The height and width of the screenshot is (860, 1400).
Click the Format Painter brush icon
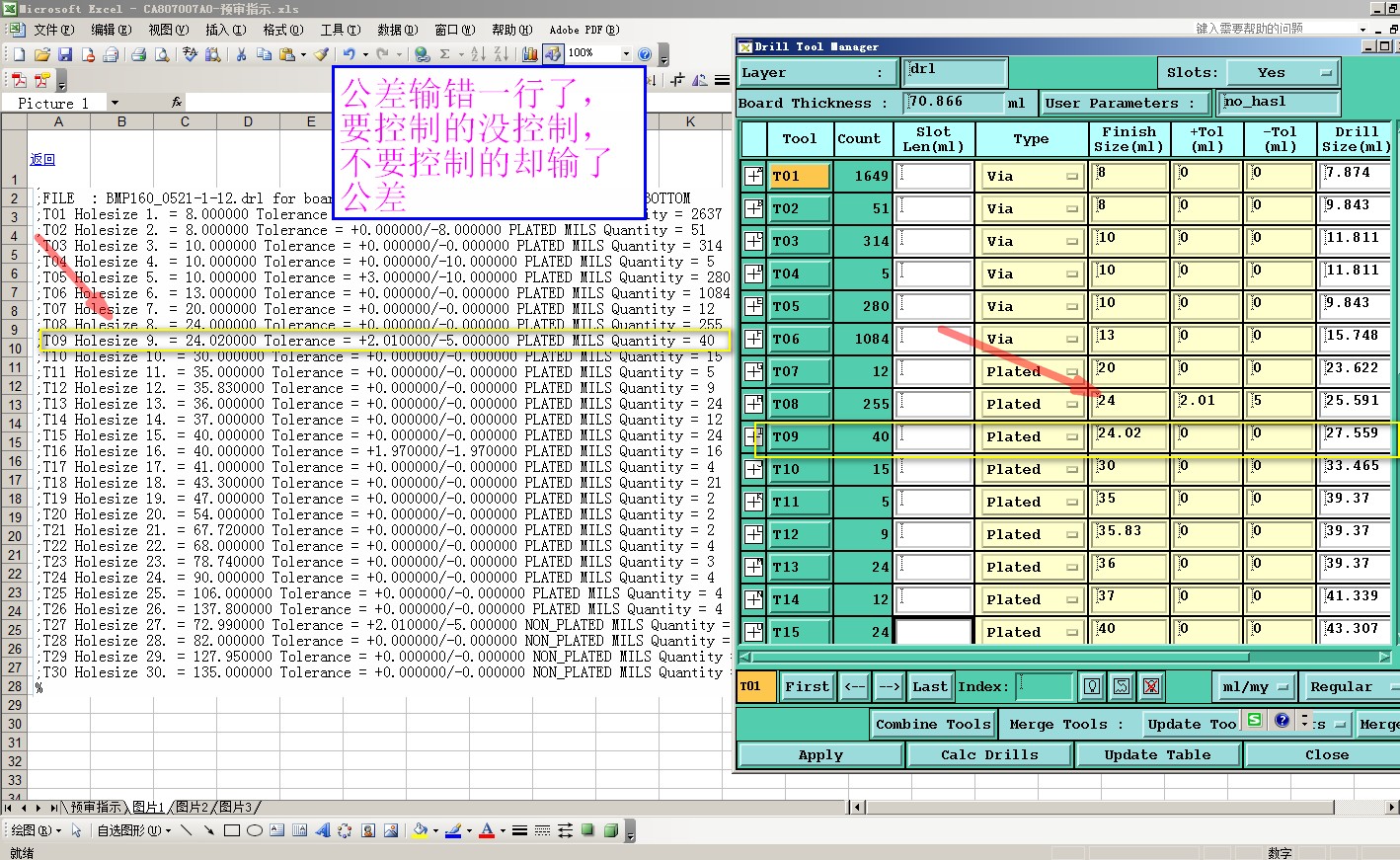[x=321, y=54]
